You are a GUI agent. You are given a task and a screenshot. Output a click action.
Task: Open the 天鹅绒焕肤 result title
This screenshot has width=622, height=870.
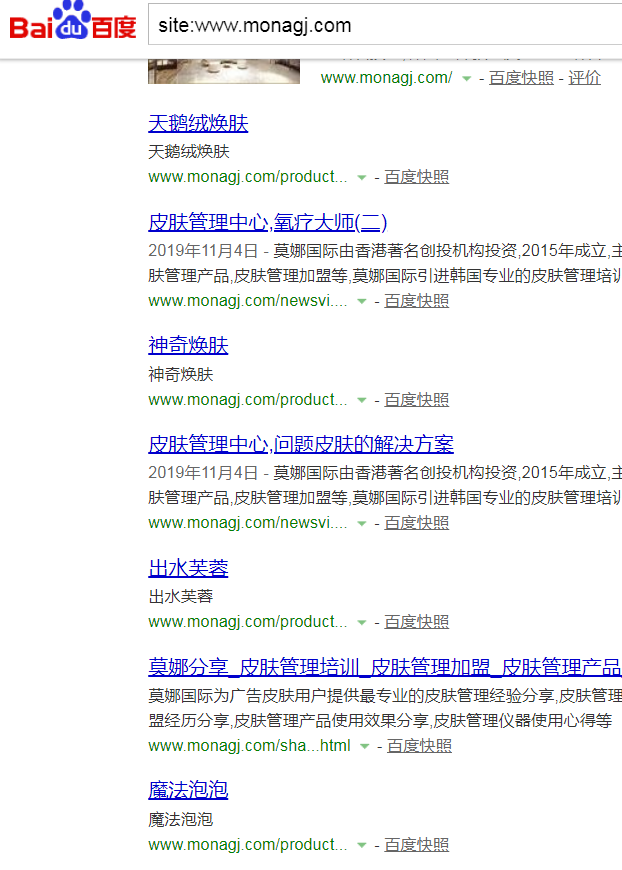198,123
